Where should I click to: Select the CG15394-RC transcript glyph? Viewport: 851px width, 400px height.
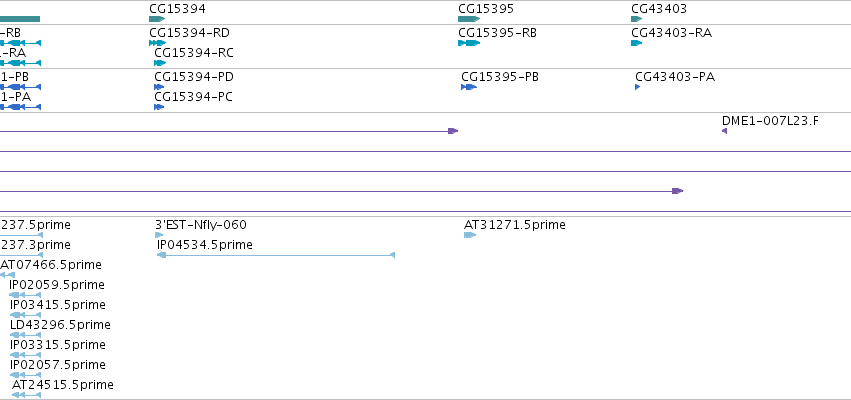pos(160,63)
